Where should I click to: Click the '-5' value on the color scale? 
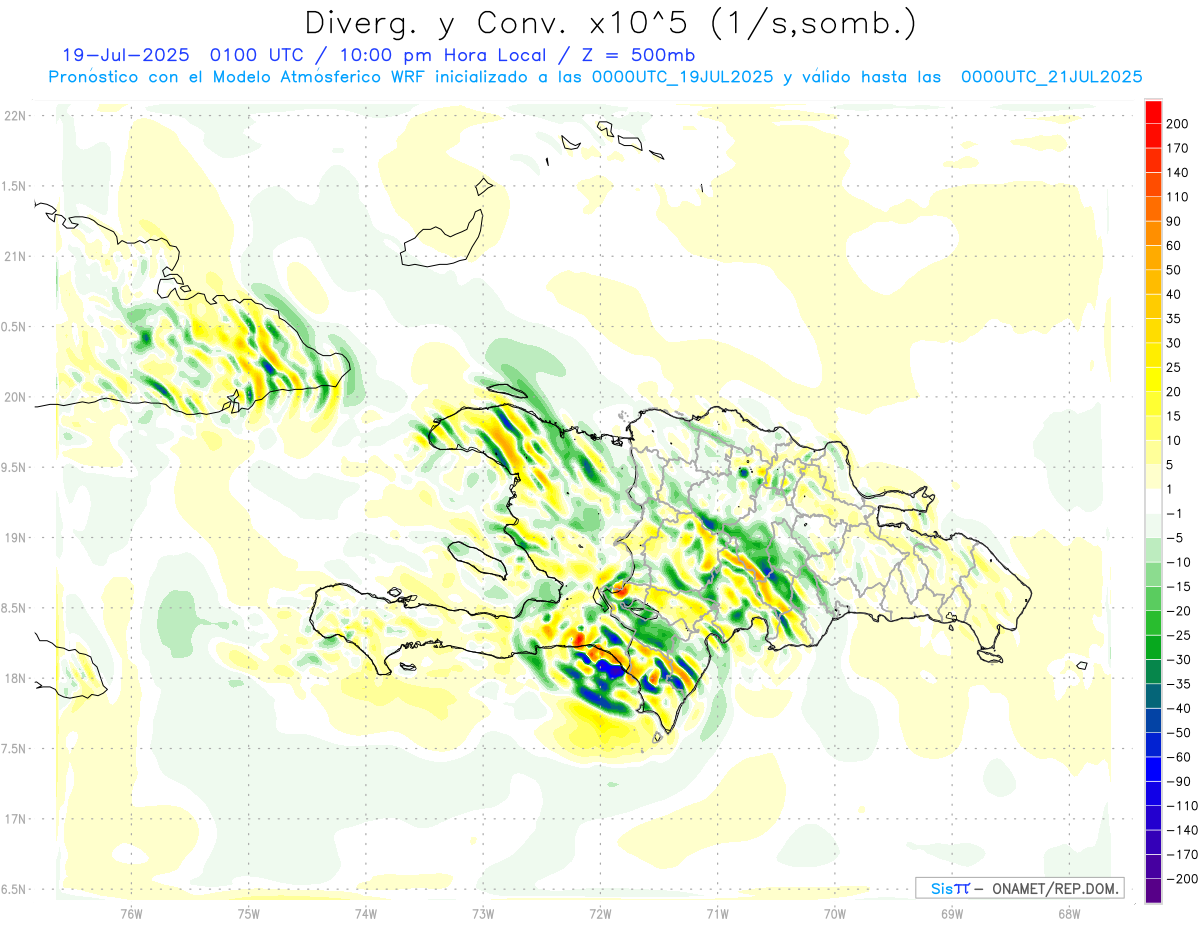[1174, 538]
